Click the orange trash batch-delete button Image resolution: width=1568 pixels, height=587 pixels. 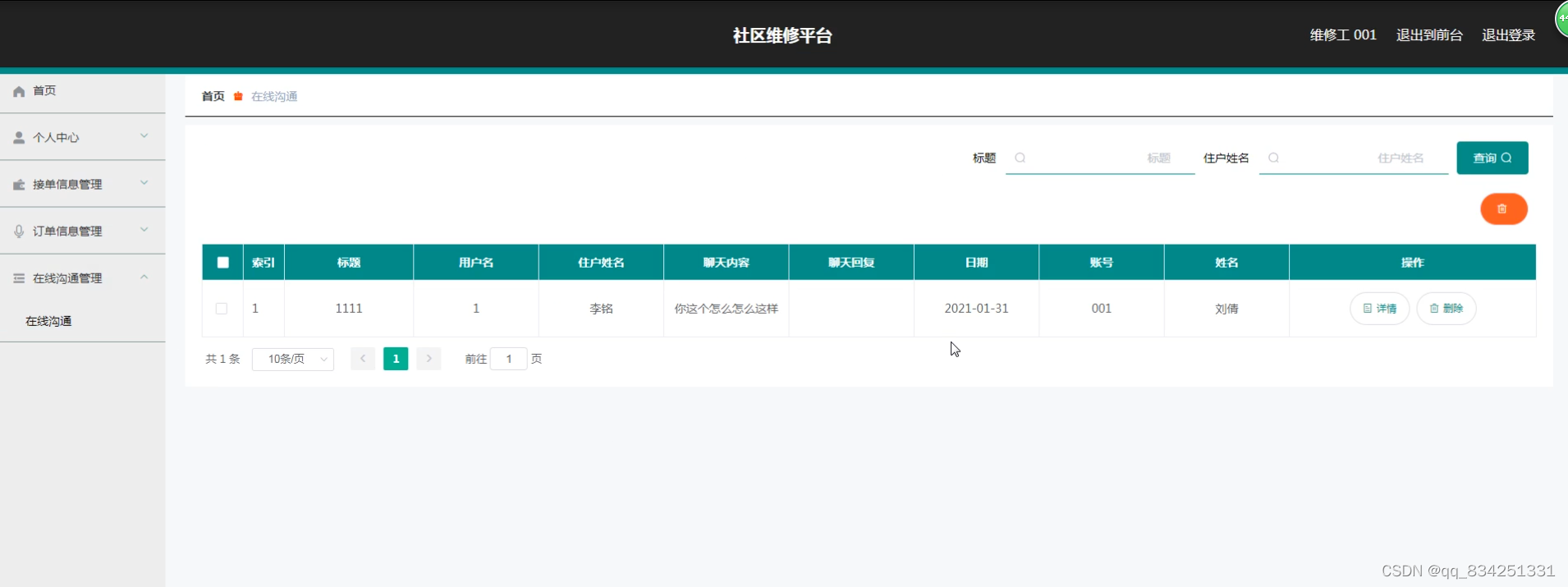coord(1503,209)
